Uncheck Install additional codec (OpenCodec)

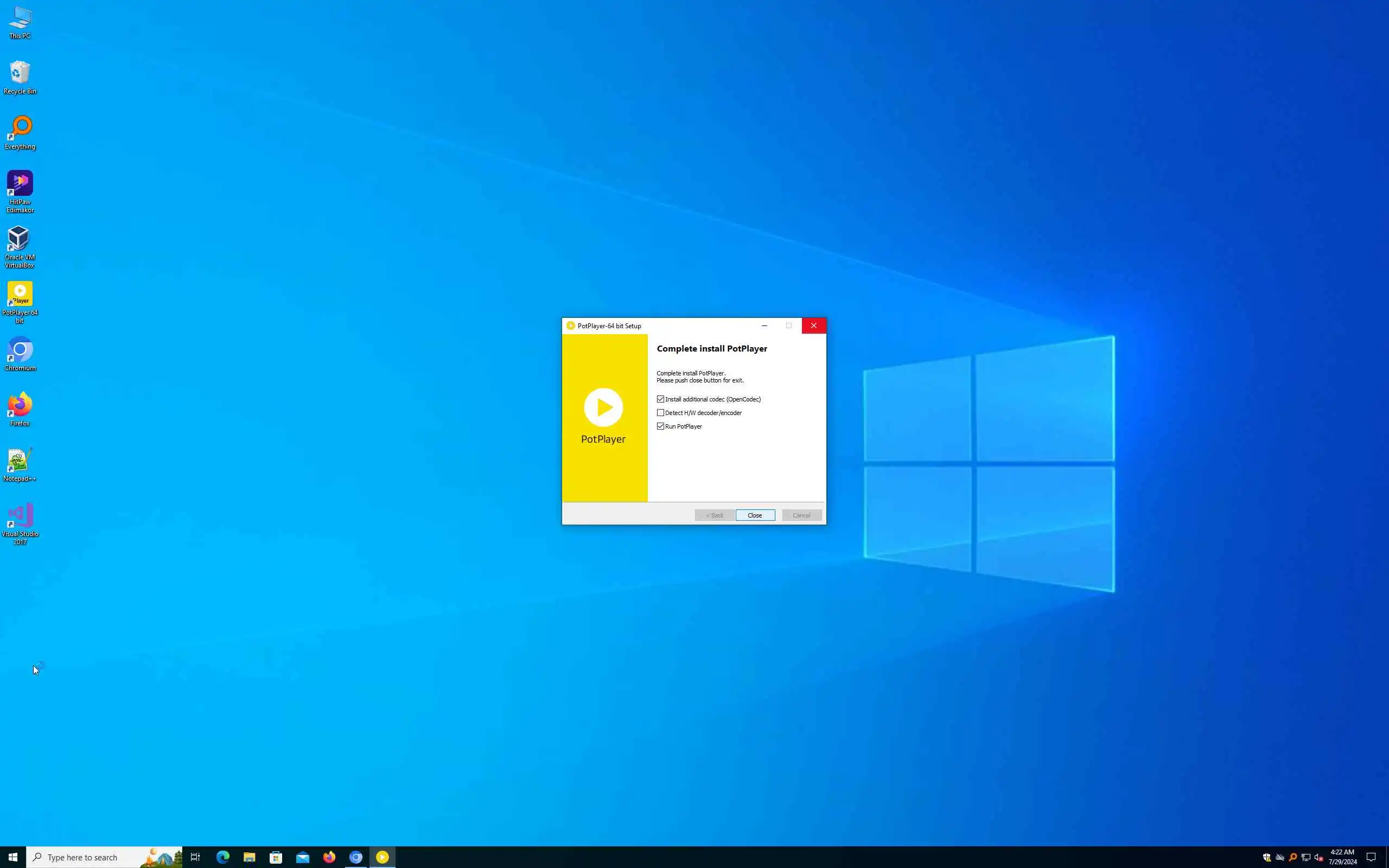(661, 399)
